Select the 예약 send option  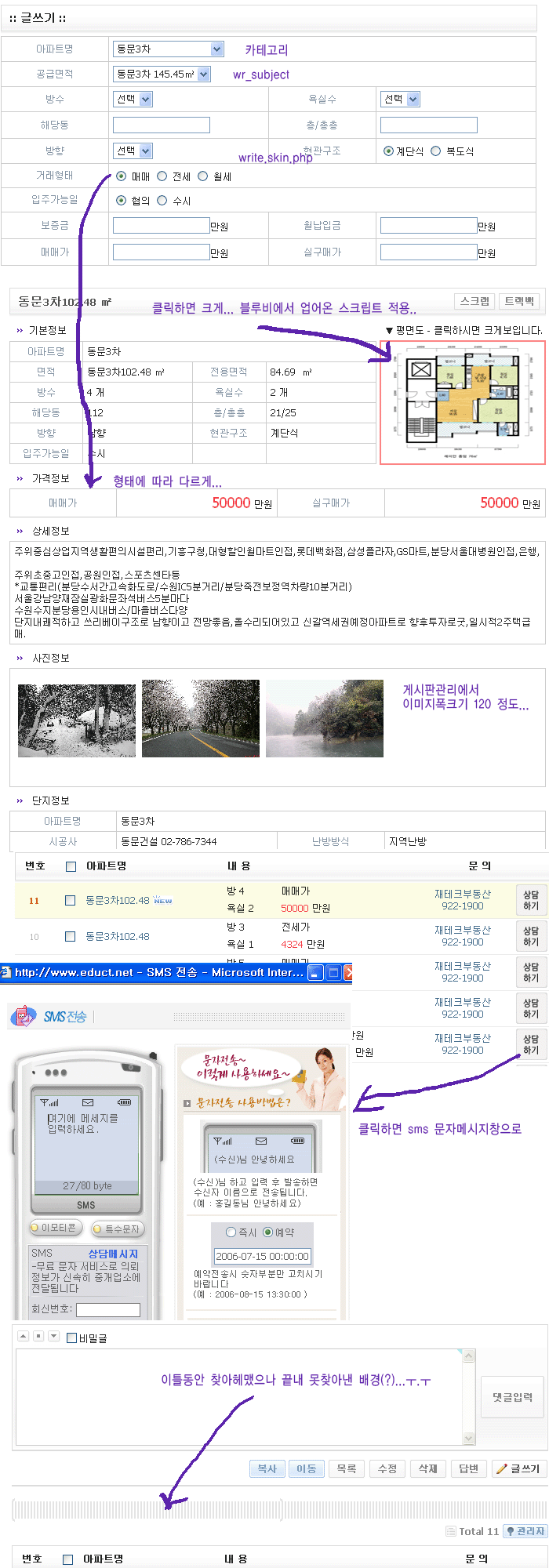pos(267,1232)
